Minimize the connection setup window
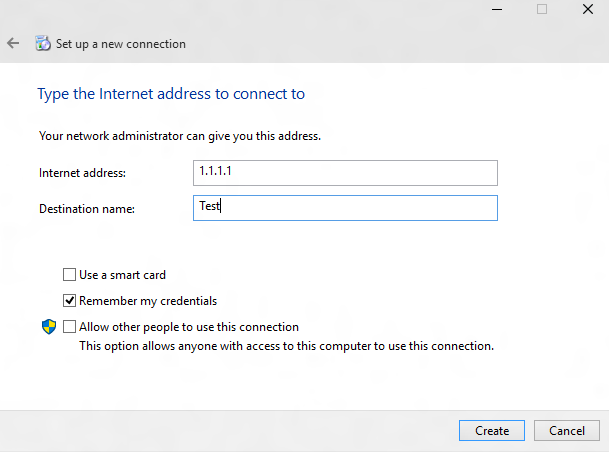609x460 pixels. pos(497,9)
